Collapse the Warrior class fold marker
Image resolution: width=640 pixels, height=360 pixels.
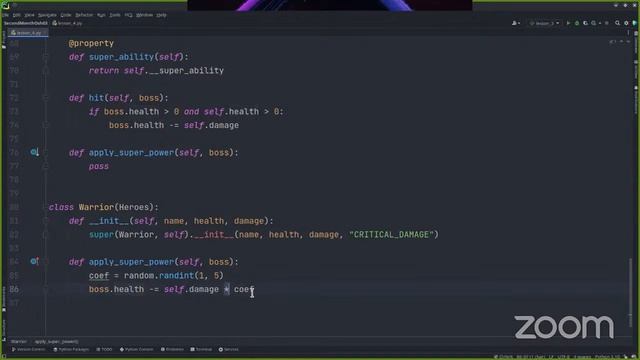coord(45,207)
